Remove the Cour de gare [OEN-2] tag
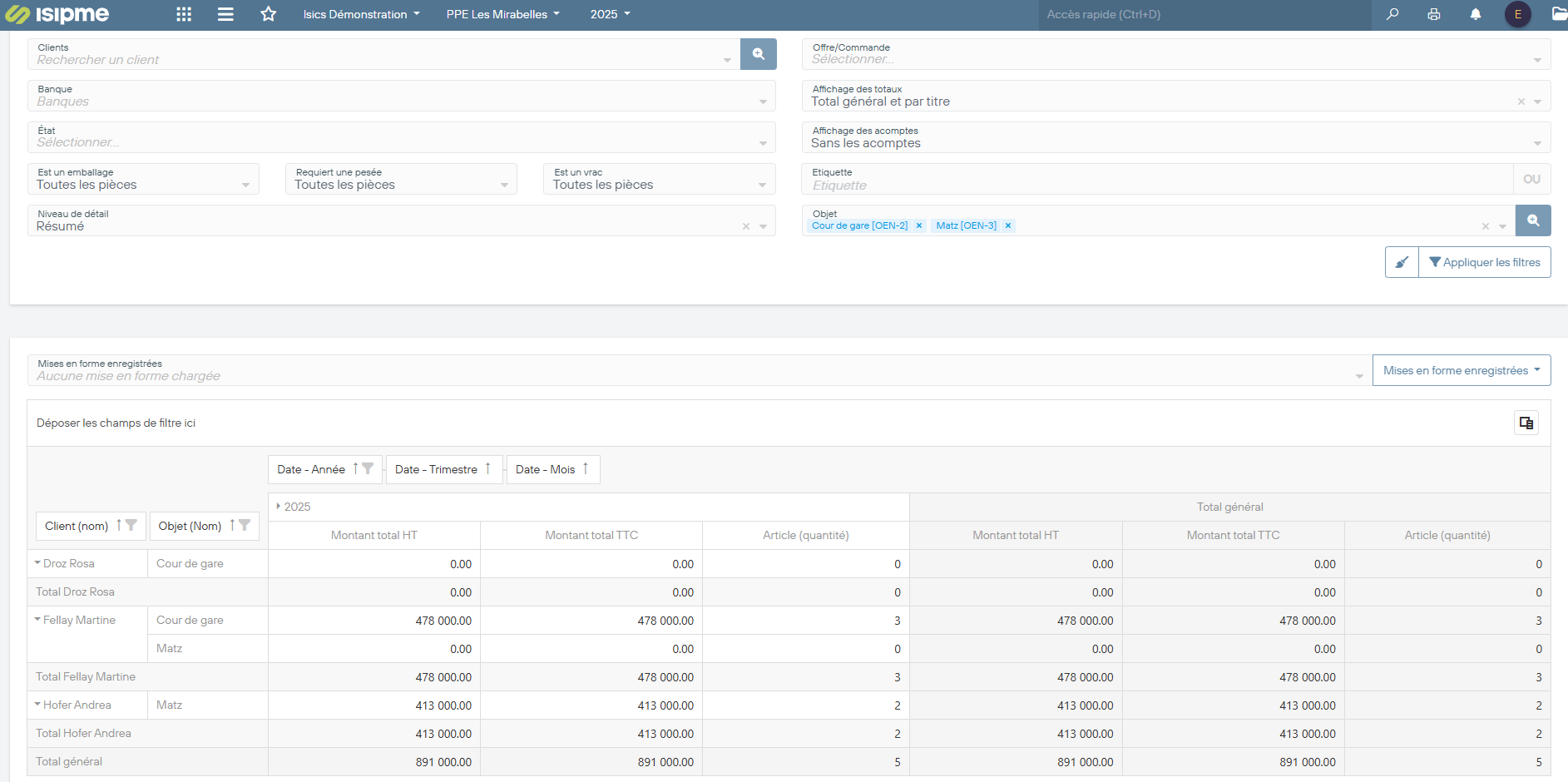Viewport: 1568px width, 782px height. [919, 225]
